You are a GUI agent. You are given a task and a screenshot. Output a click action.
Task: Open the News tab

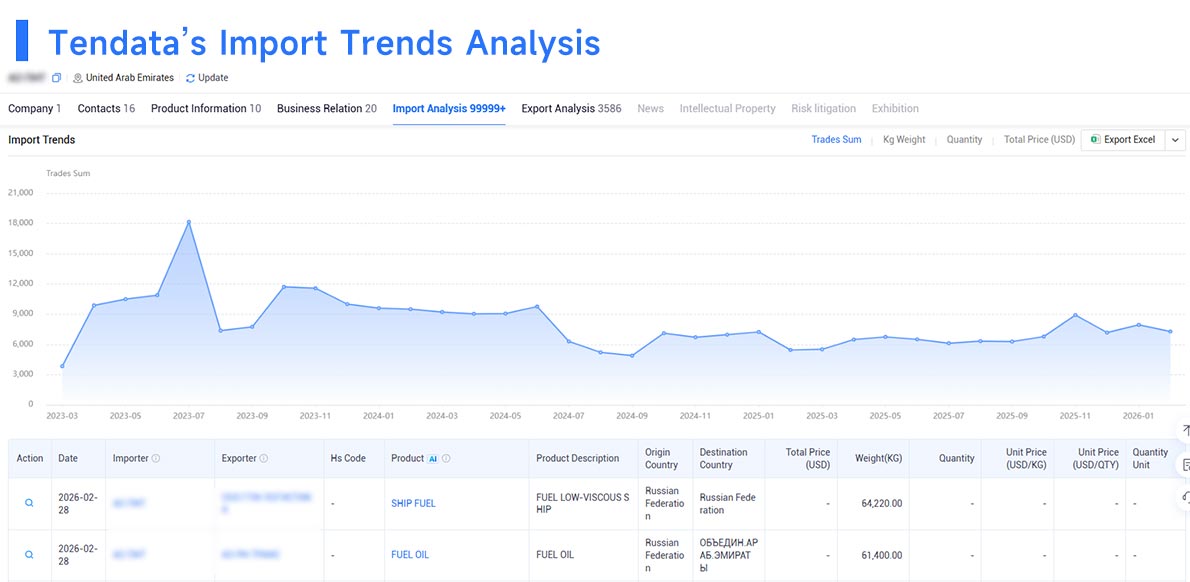point(650,109)
